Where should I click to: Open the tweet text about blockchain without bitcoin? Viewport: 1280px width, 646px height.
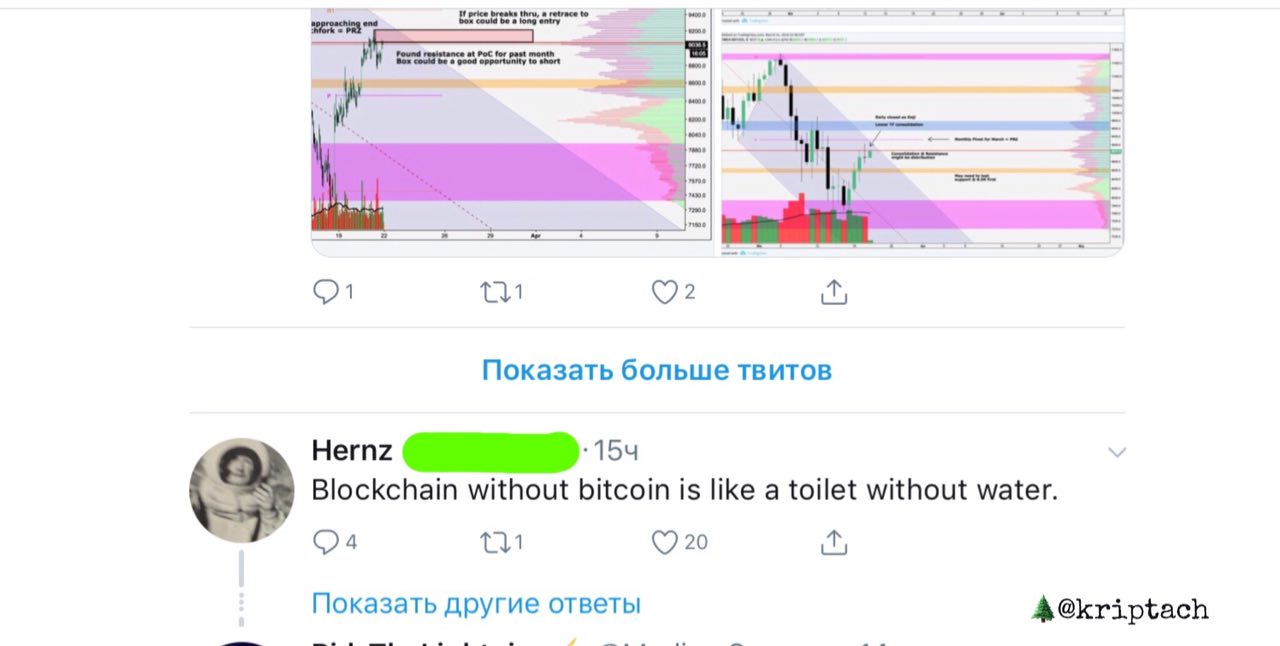(x=684, y=490)
